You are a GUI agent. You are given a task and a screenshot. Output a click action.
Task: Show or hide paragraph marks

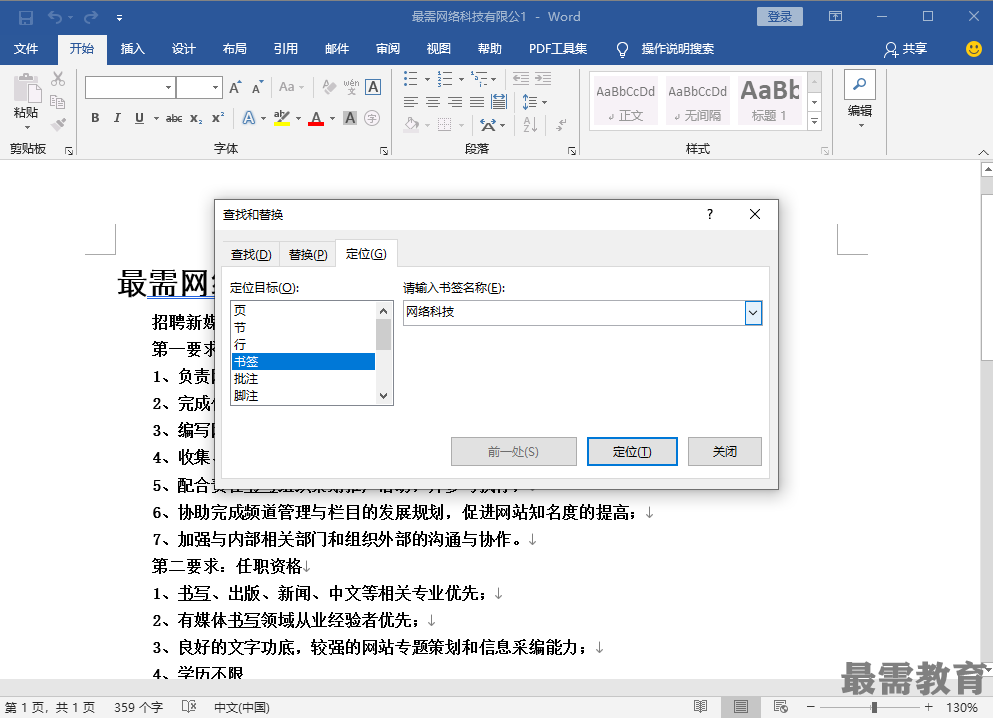coord(561,125)
